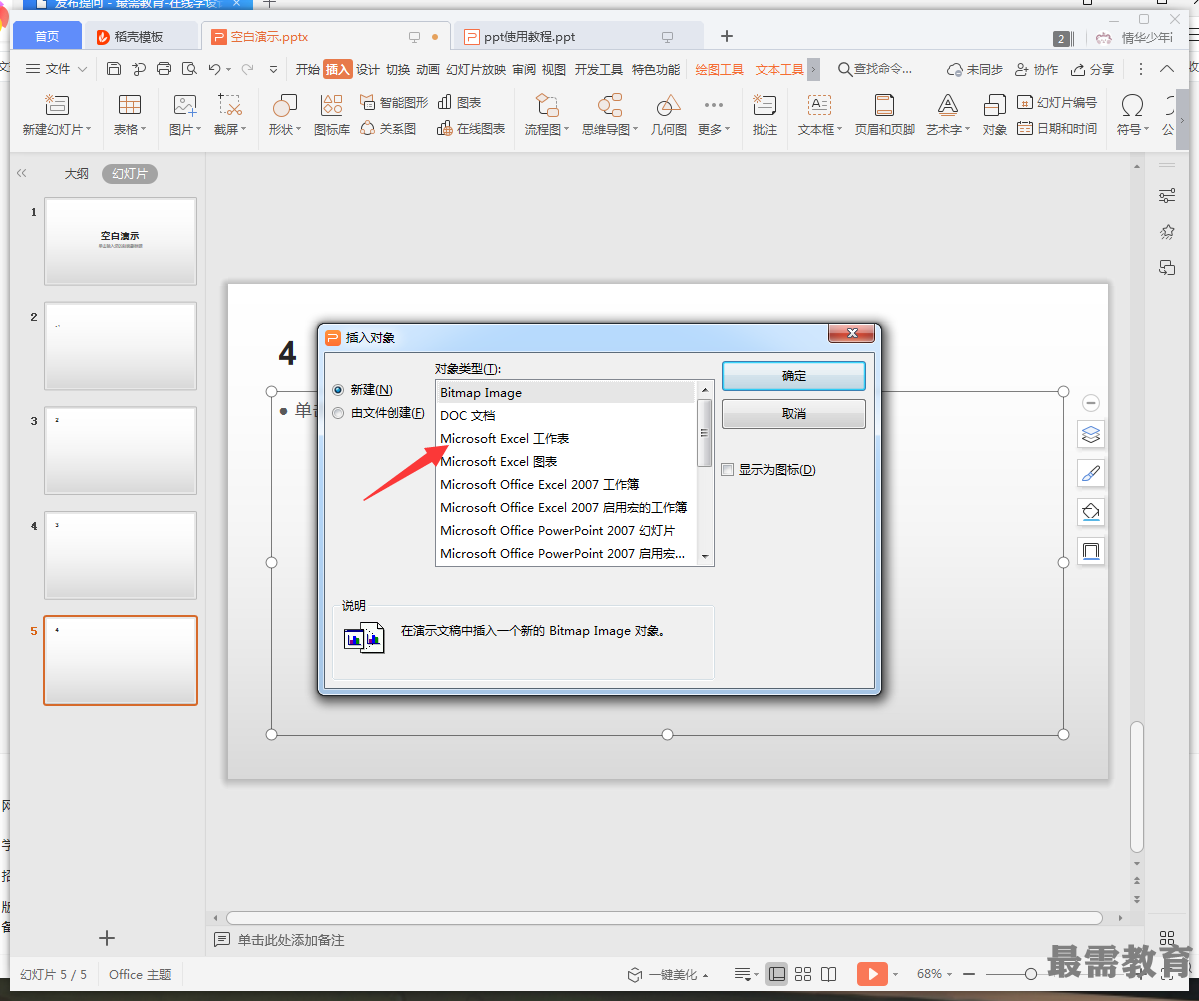1199x1001 pixels.
Task: Switch to slide sorter grid view
Action: [x=803, y=973]
